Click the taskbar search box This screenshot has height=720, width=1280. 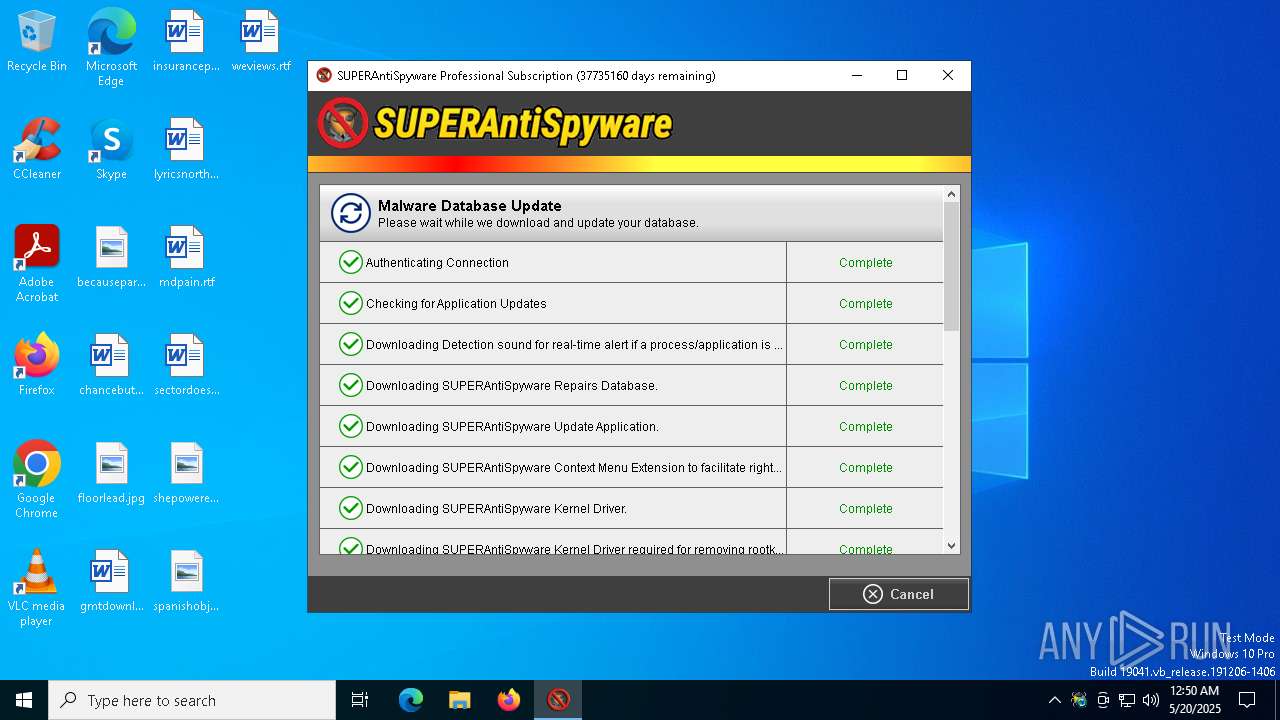tap(192, 700)
